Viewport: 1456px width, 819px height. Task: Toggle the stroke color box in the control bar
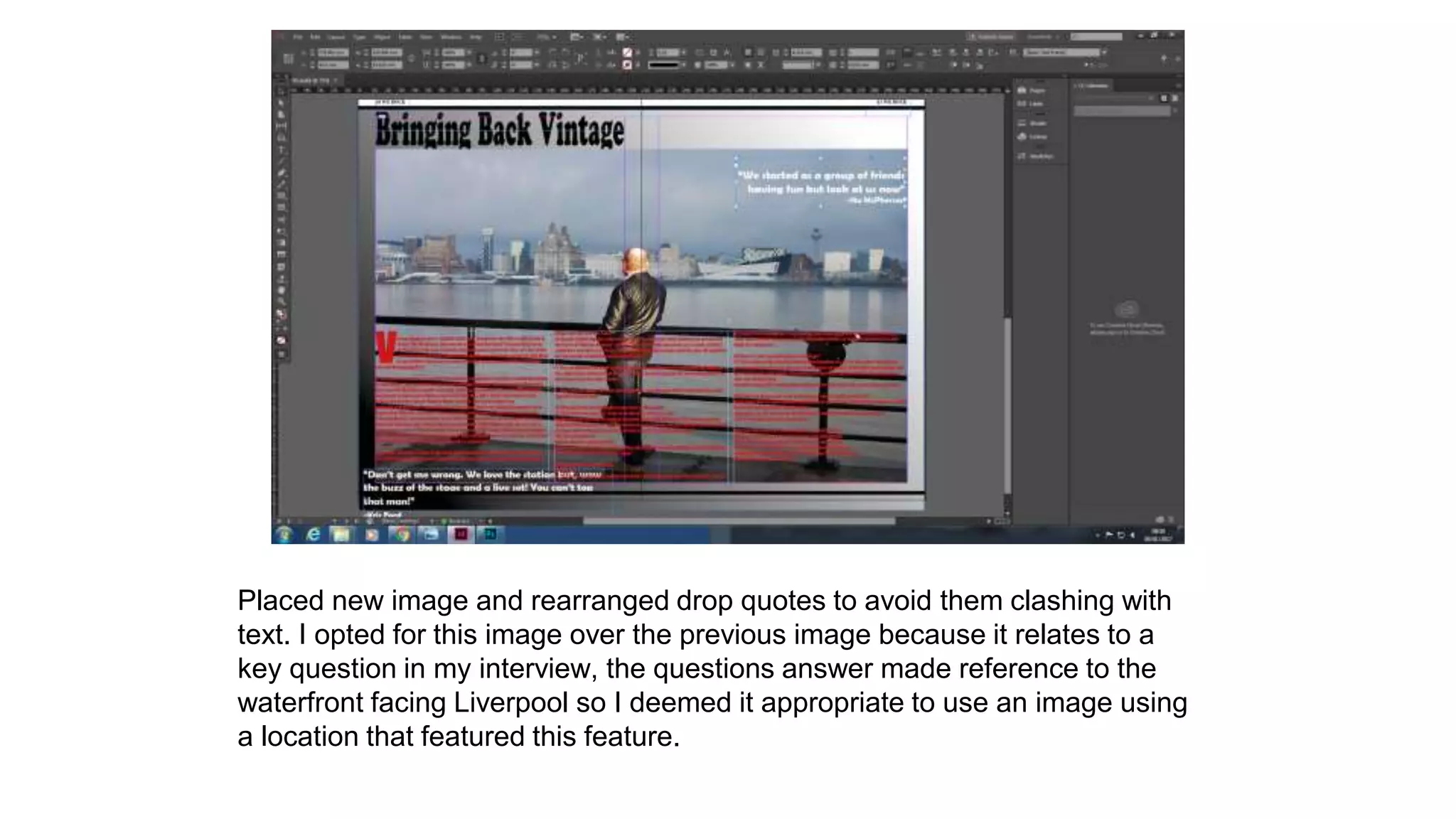627,65
